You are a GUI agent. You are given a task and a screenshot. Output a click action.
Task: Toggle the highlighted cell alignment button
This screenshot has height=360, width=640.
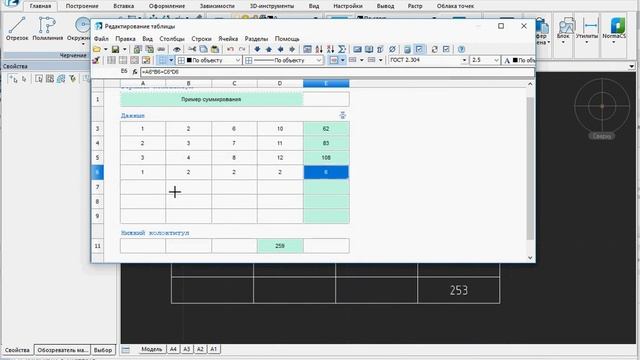[x=334, y=60]
